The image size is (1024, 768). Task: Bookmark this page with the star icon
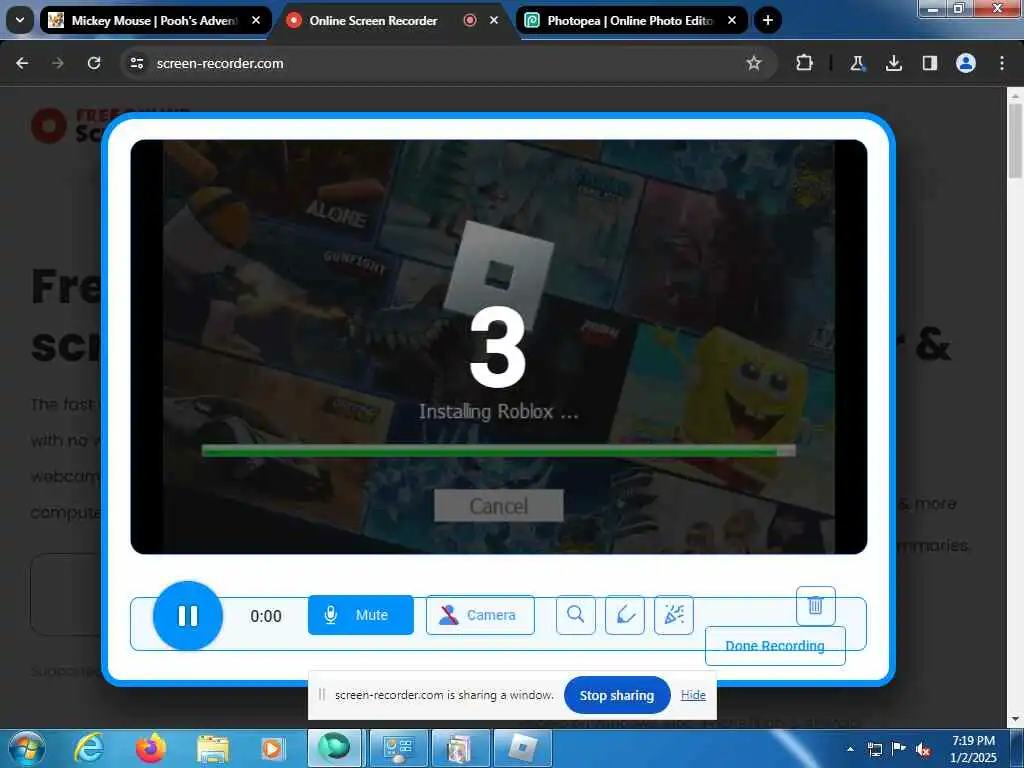pyautogui.click(x=754, y=63)
